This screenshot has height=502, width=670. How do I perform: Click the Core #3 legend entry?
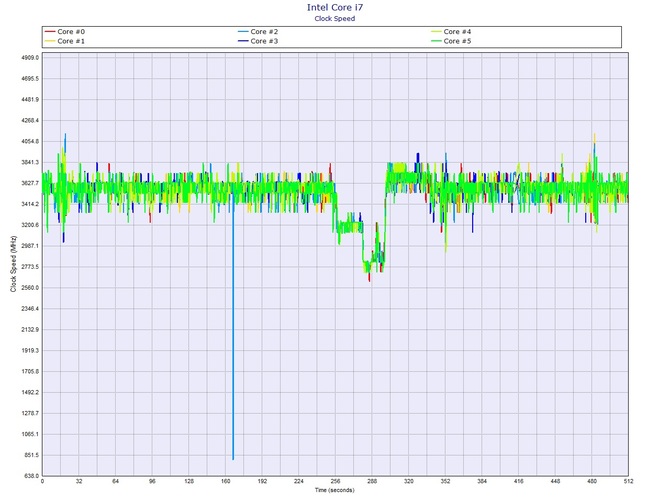tap(258, 41)
